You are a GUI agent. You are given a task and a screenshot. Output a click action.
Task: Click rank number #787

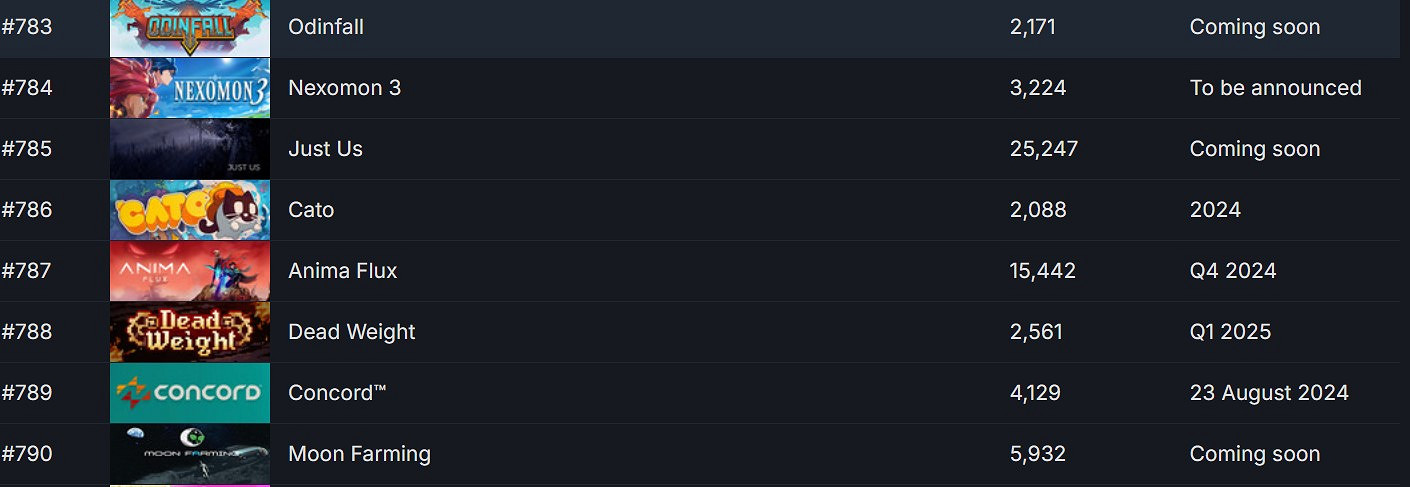click(x=27, y=271)
